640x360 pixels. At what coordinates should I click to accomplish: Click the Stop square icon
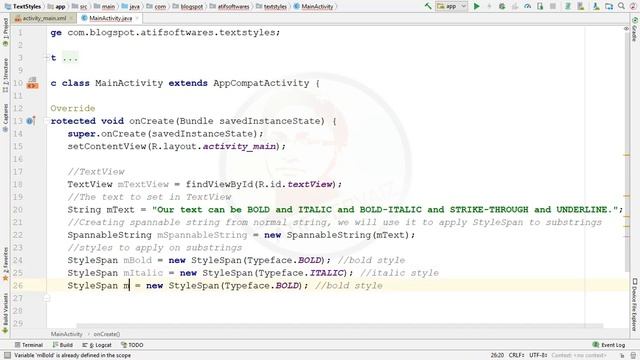click(553, 6)
